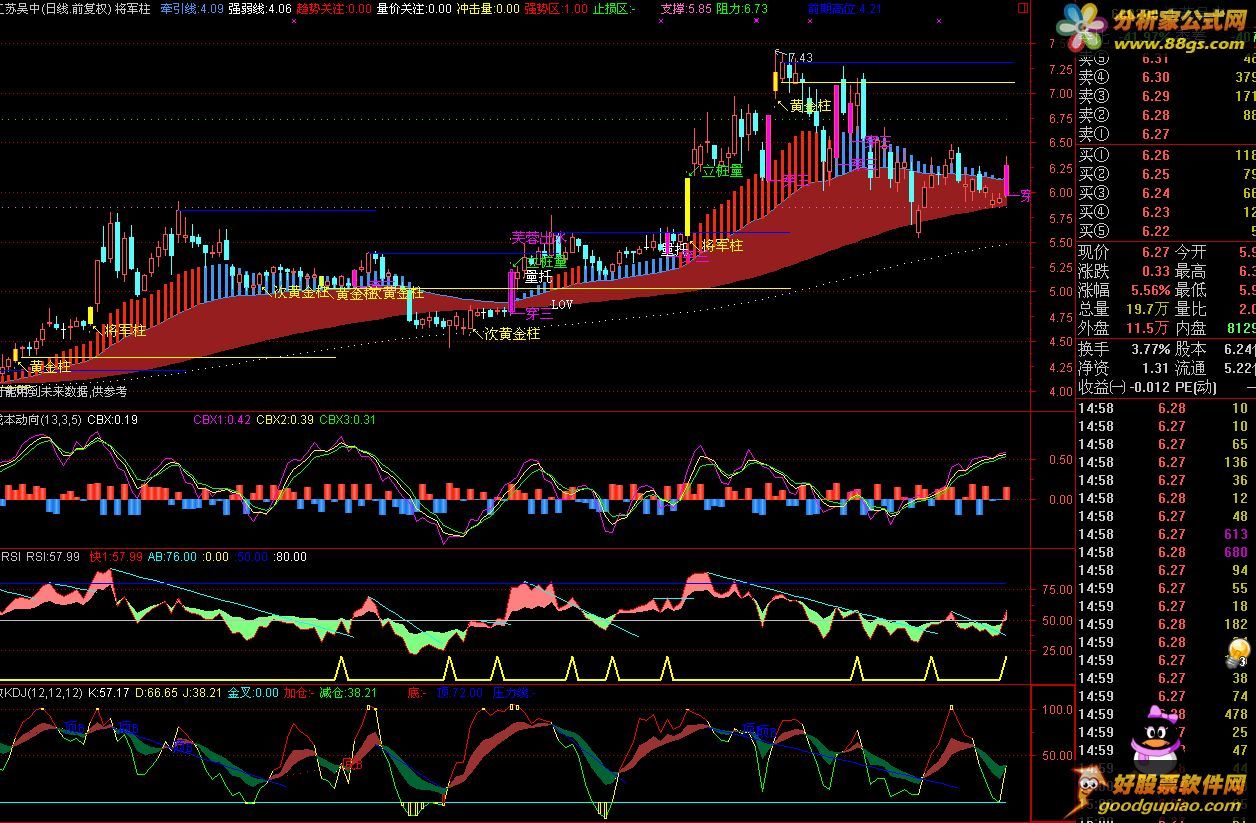1256x823 pixels.
Task: Click the 量价关注:0.00 header label
Action: 414,8
